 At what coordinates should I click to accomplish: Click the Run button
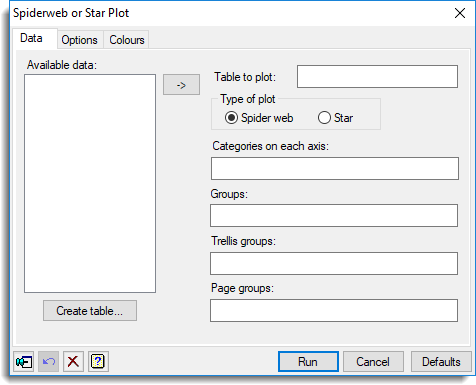(x=308, y=362)
